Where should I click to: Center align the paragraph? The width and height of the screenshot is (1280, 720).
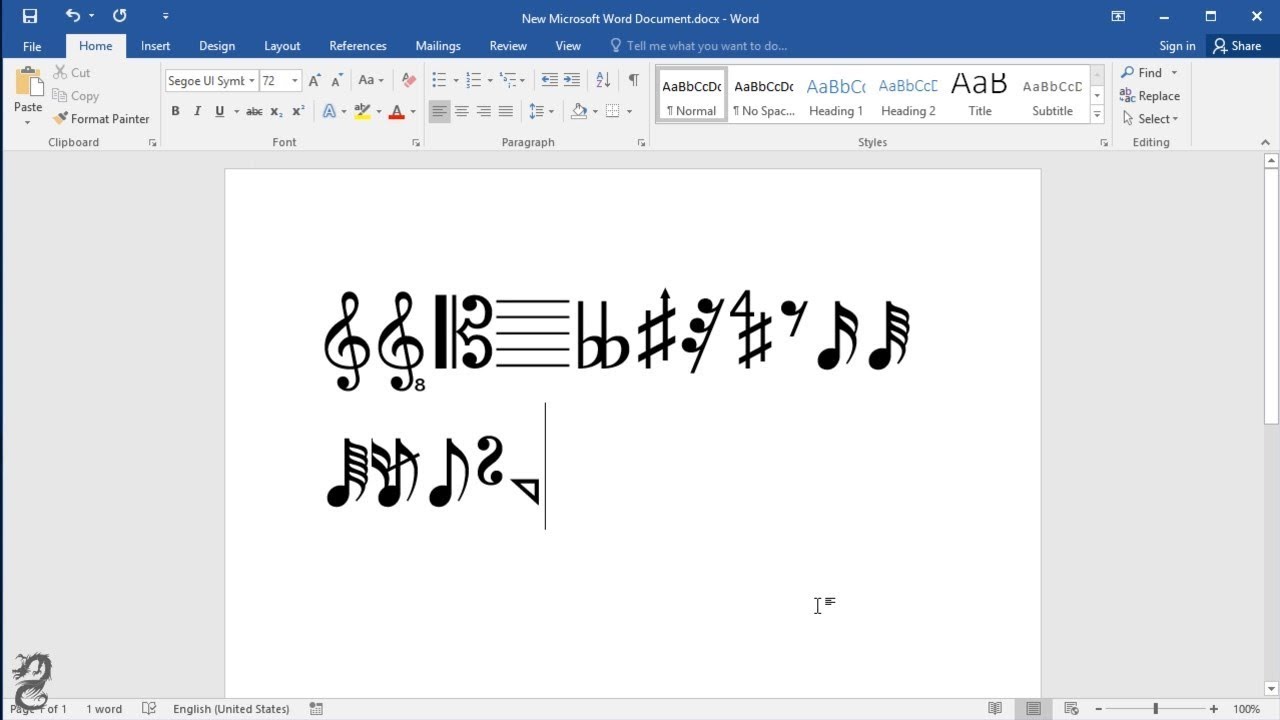[x=462, y=111]
